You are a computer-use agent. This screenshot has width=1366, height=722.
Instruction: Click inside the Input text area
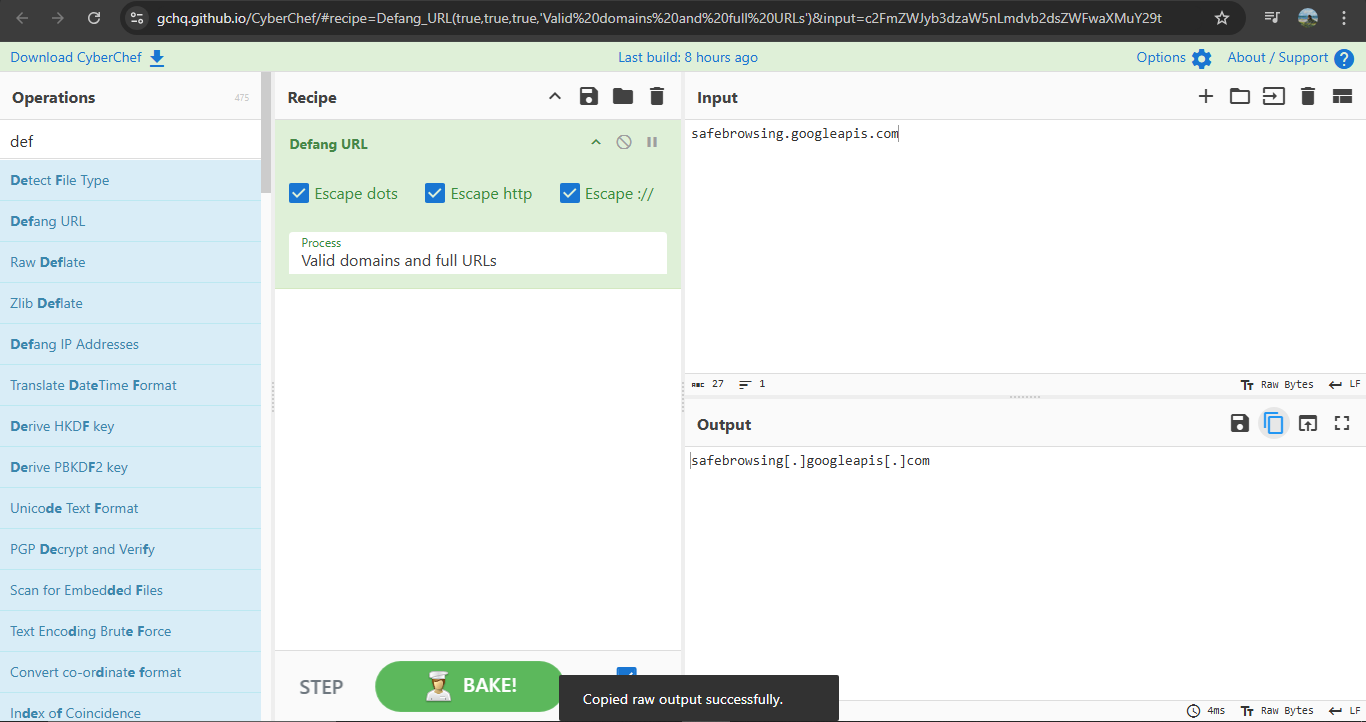click(1024, 246)
